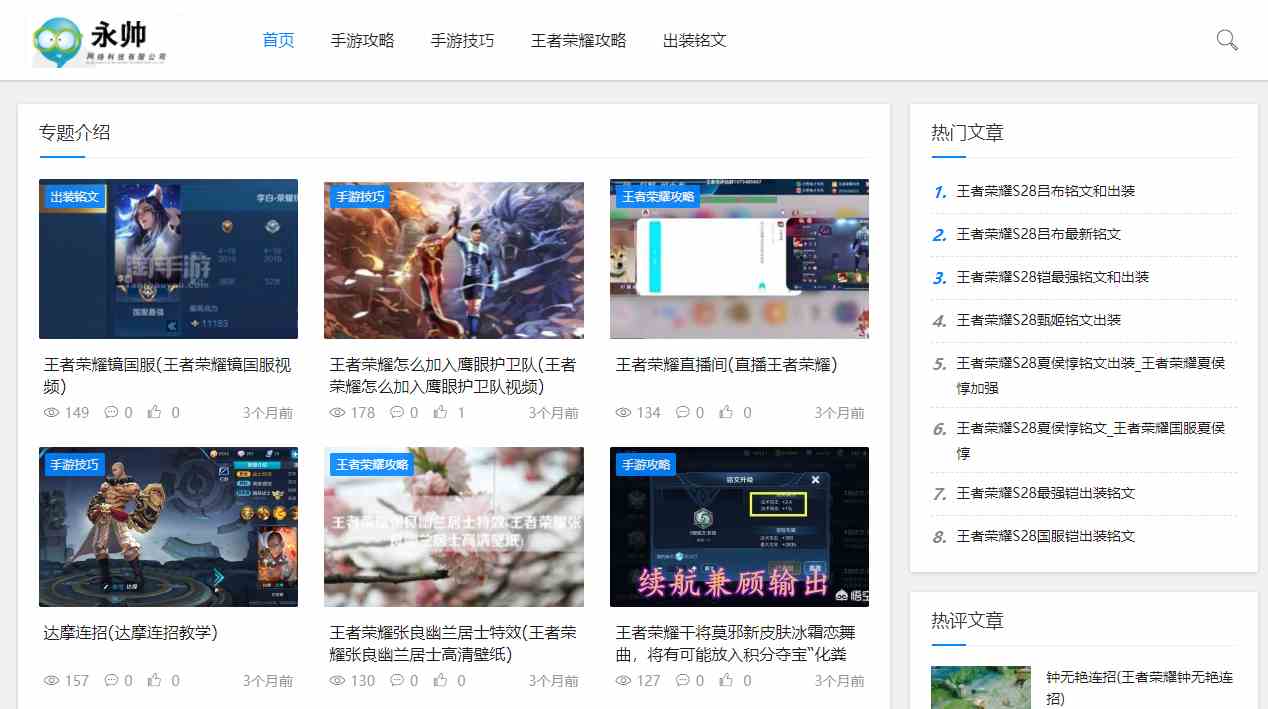Viewport: 1268px width, 709px height.
Task: Navigate to 出装铭文 menu item
Action: click(x=694, y=41)
